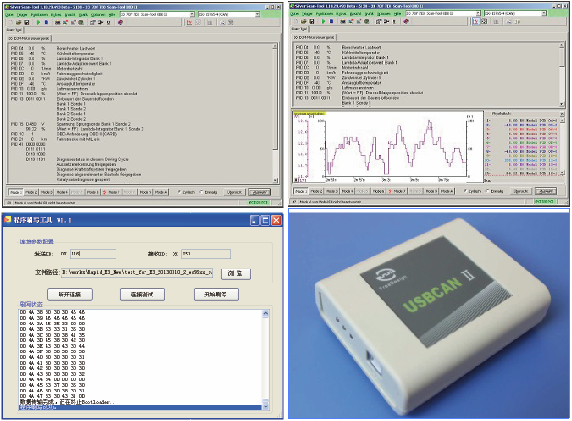Click the Browse (浏览) button in the flash tool

(x=236, y=273)
